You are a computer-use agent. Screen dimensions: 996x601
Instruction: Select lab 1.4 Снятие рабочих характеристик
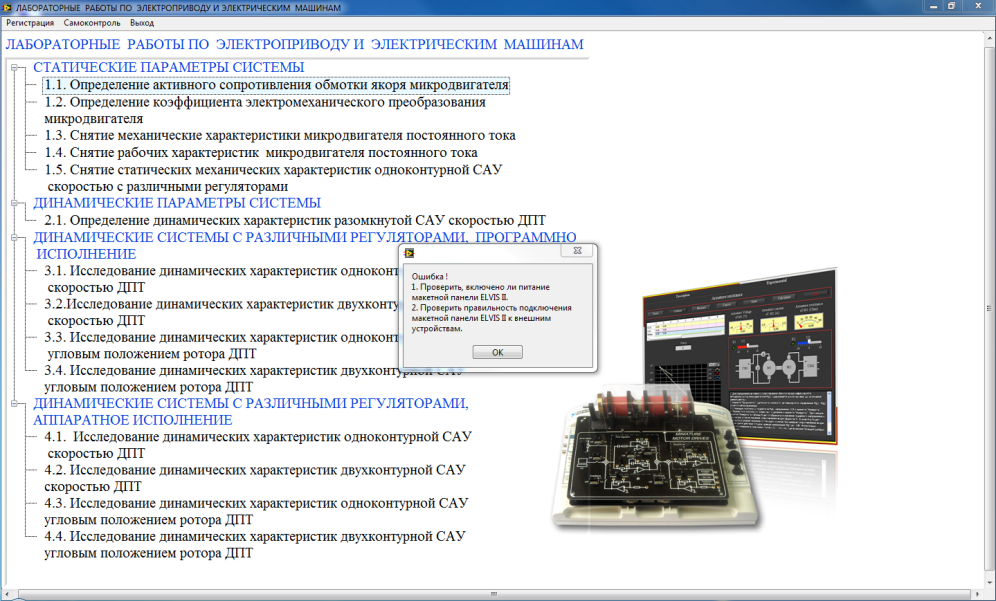(x=260, y=152)
